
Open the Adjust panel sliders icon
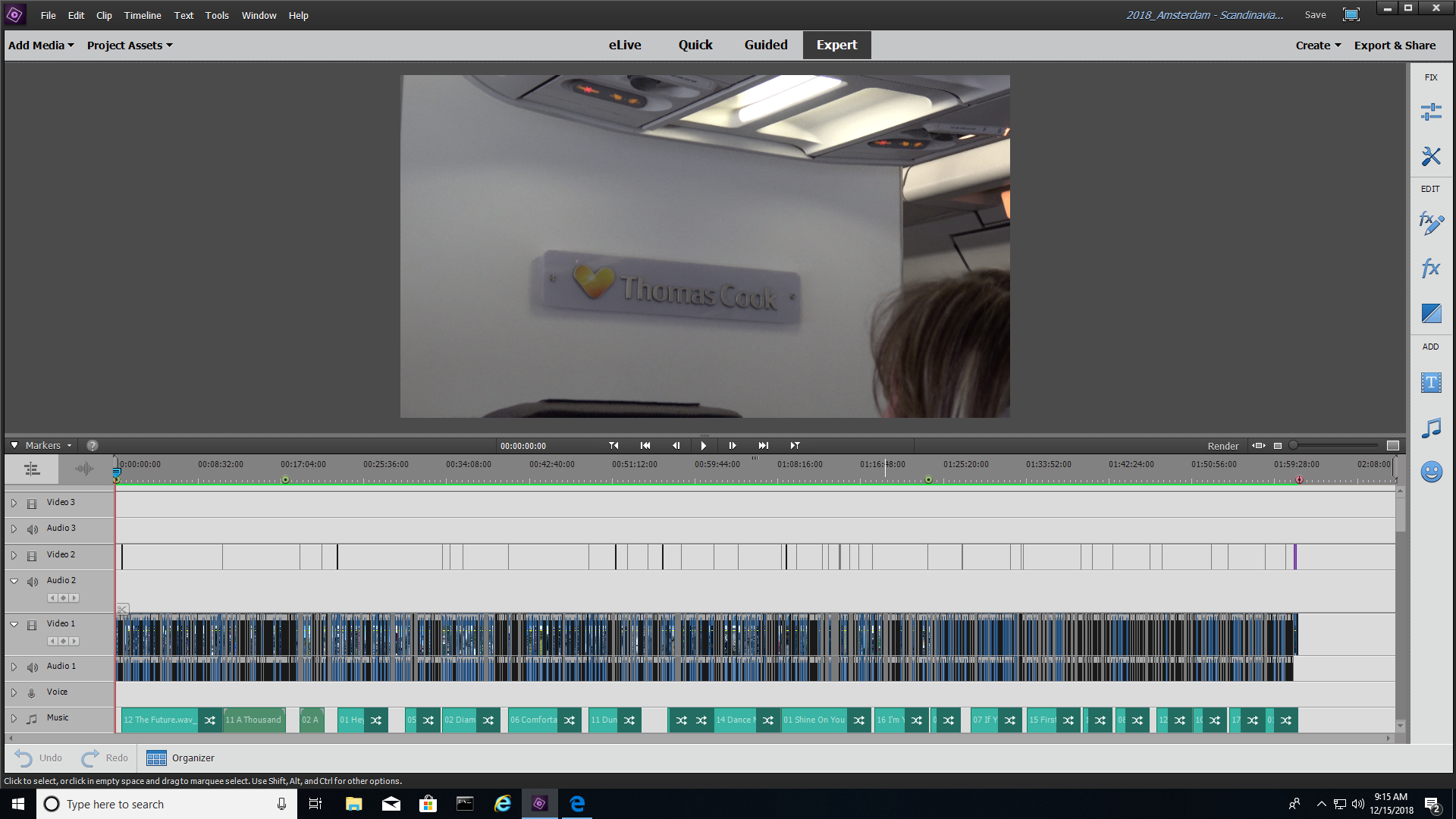[1430, 112]
